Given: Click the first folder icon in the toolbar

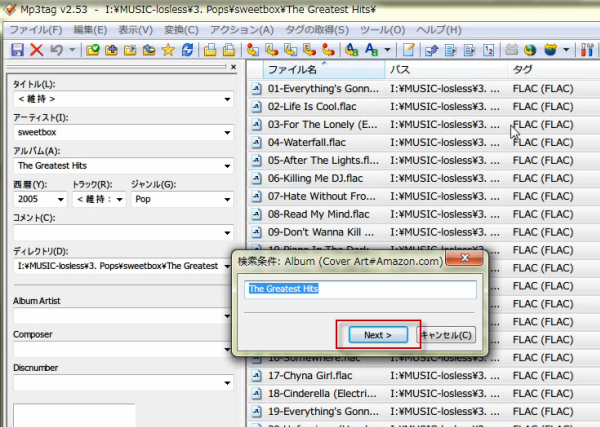Looking at the screenshot, I should click(92, 49).
